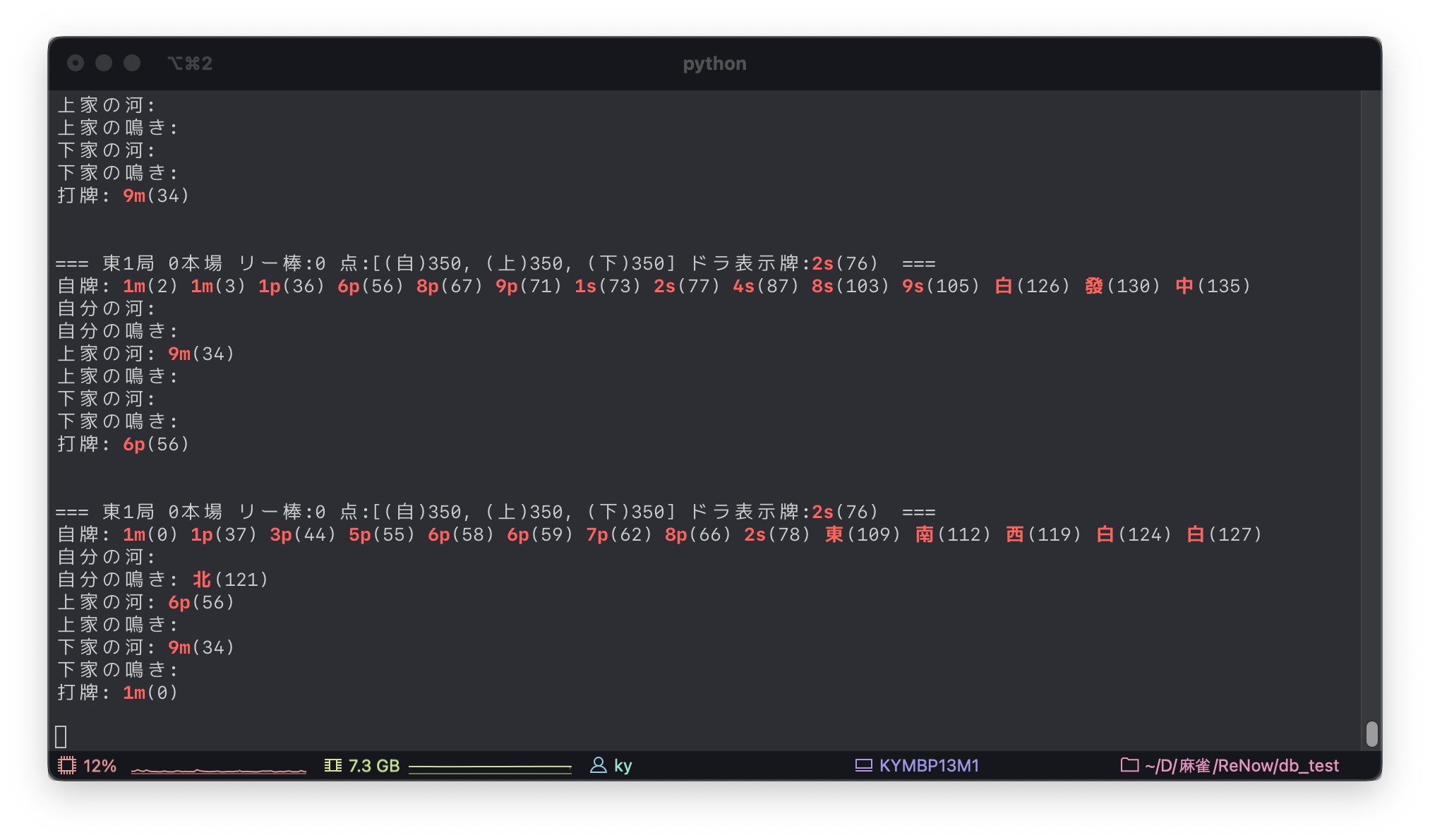This screenshot has width=1430, height=840.
Task: Click the KYMBP13M1 hostname text
Action: pos(929,765)
